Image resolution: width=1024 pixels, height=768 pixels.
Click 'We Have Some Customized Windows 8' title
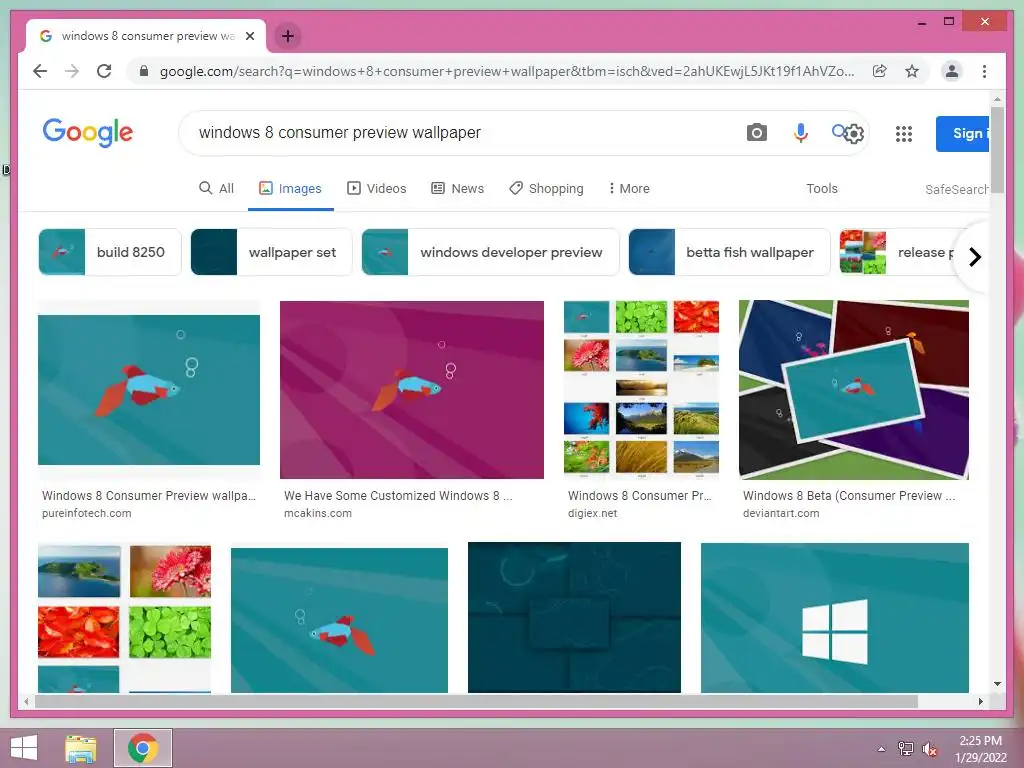point(398,496)
